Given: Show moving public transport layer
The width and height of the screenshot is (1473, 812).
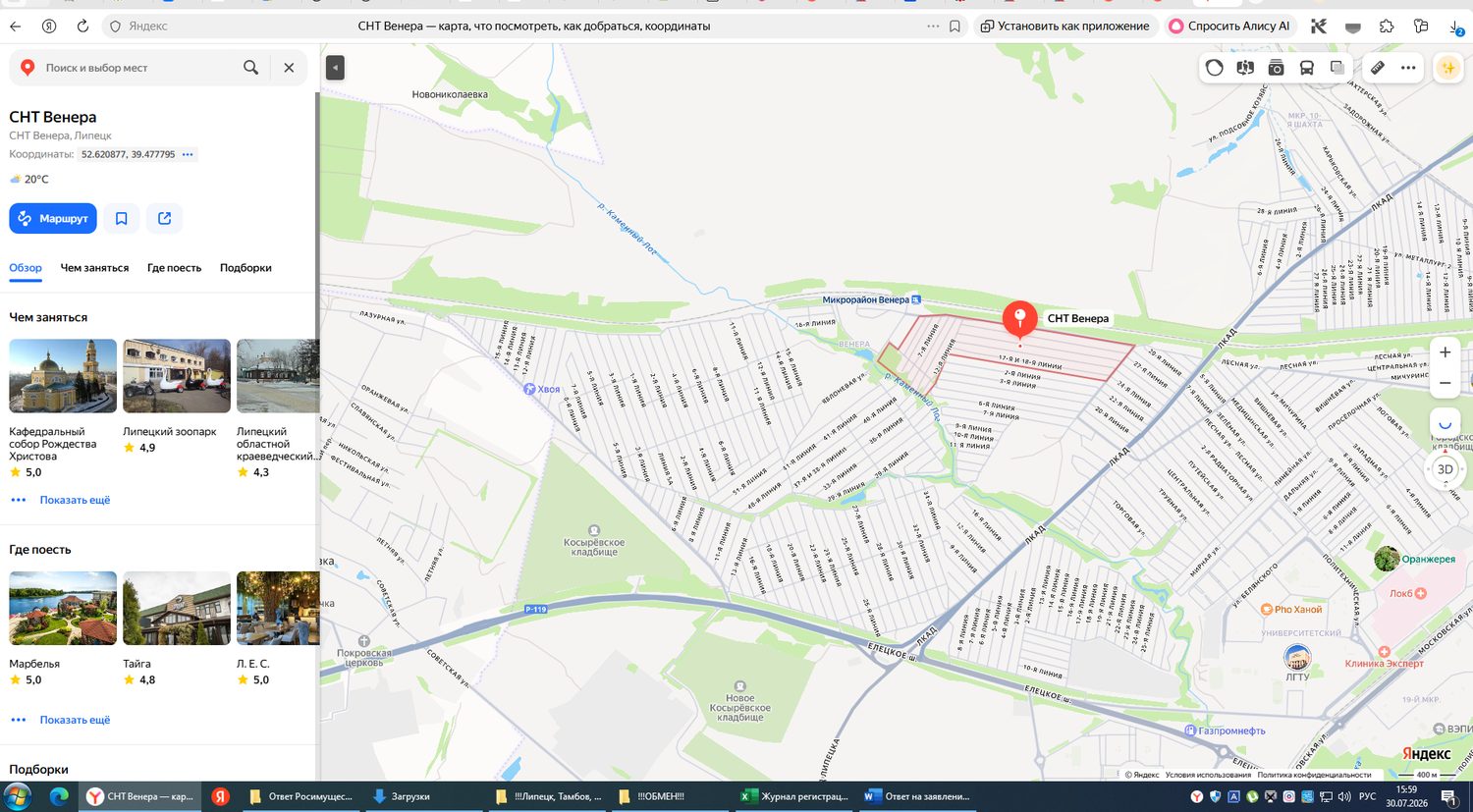Looking at the screenshot, I should pyautogui.click(x=1307, y=68).
